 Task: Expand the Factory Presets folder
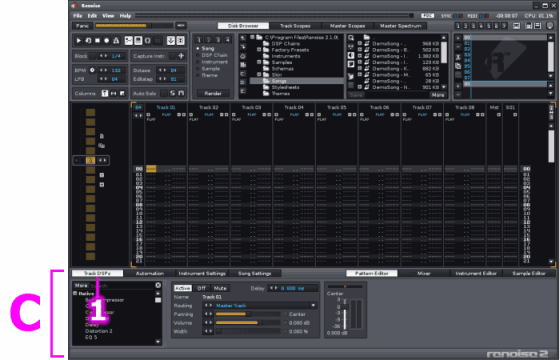coord(259,50)
